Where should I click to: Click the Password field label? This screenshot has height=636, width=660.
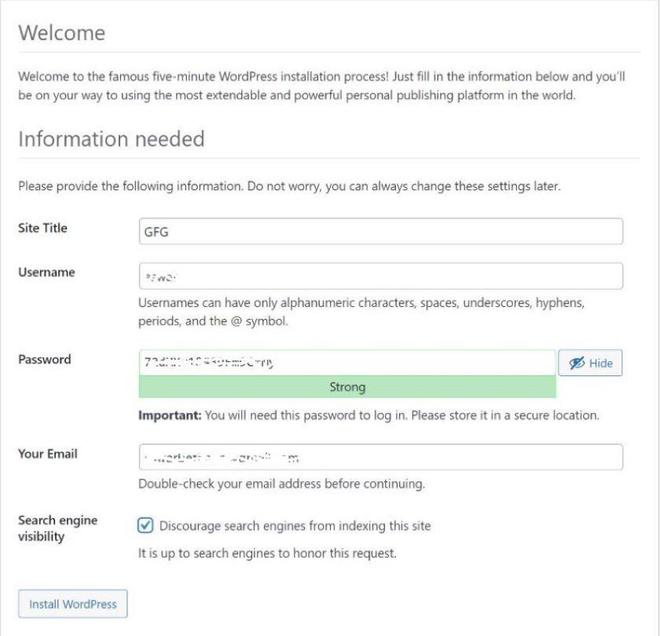(45, 359)
